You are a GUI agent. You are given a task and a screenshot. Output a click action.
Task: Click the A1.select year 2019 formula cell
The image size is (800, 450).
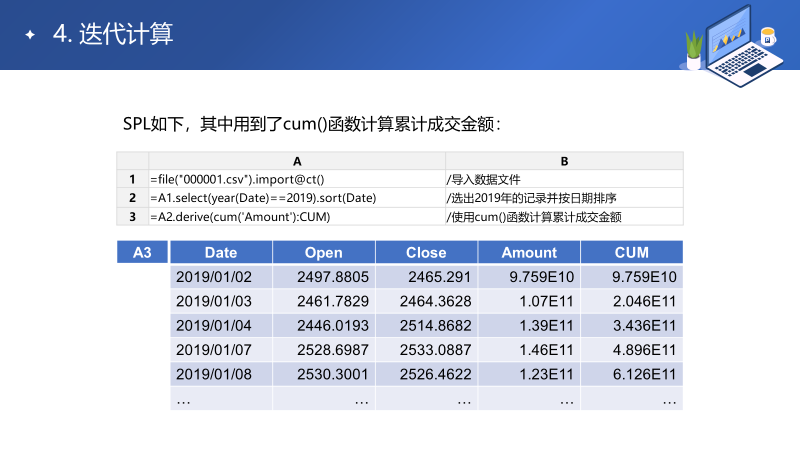click(x=297, y=198)
